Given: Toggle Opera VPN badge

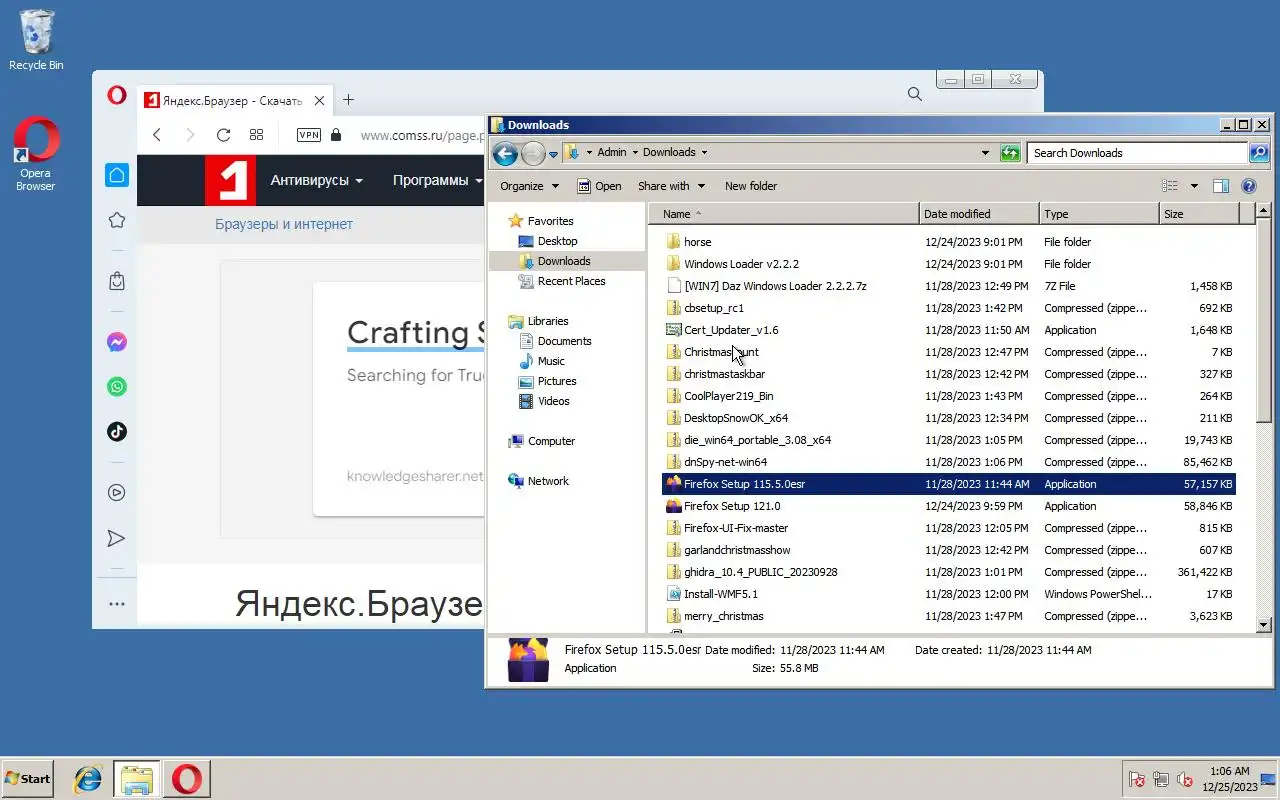Looking at the screenshot, I should click(x=309, y=135).
